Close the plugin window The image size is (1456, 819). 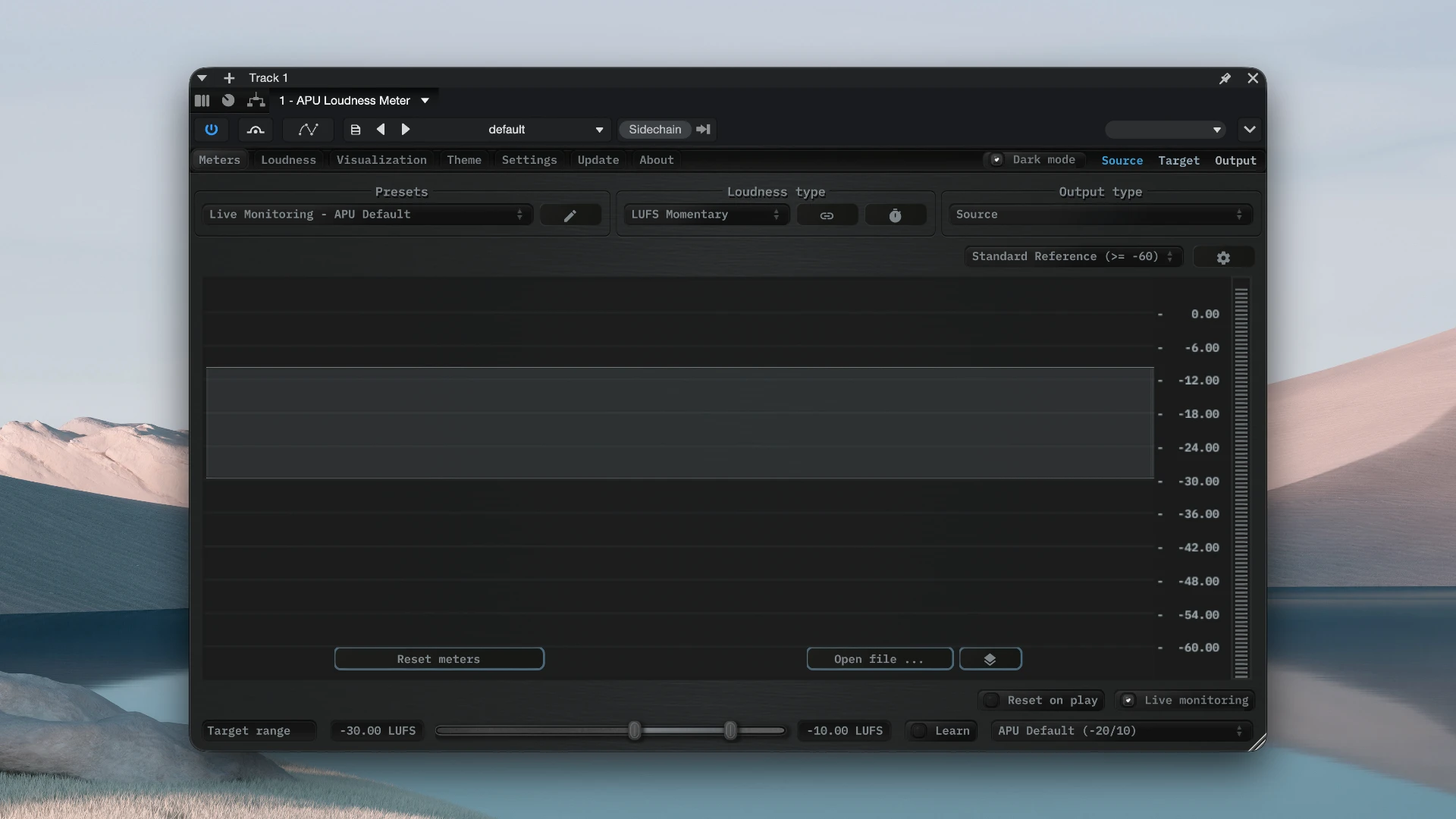pyautogui.click(x=1253, y=78)
